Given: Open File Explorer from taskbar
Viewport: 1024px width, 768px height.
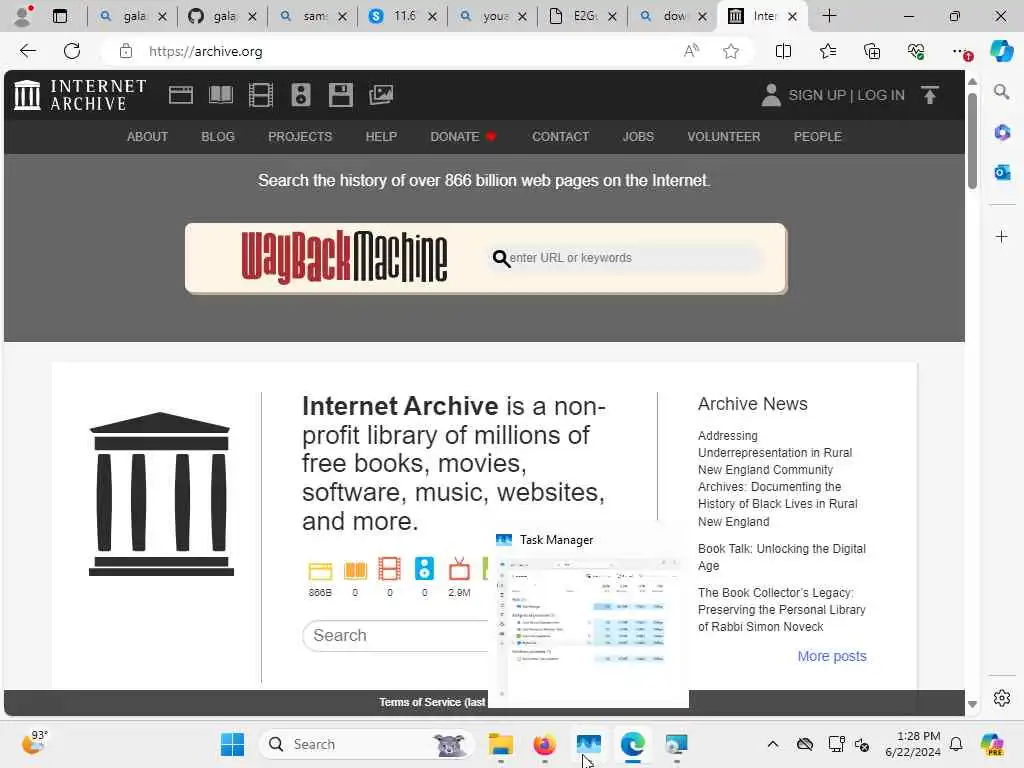Looking at the screenshot, I should click(500, 744).
